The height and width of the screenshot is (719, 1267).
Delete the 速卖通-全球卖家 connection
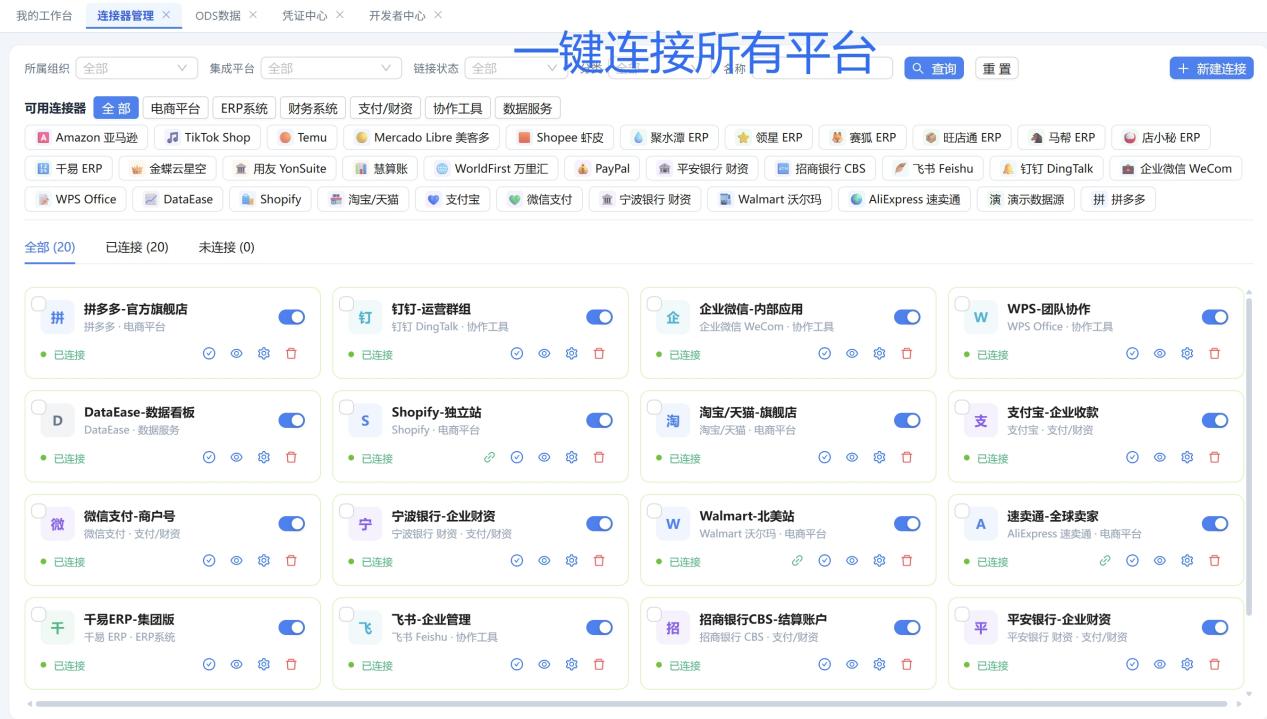tap(1214, 560)
